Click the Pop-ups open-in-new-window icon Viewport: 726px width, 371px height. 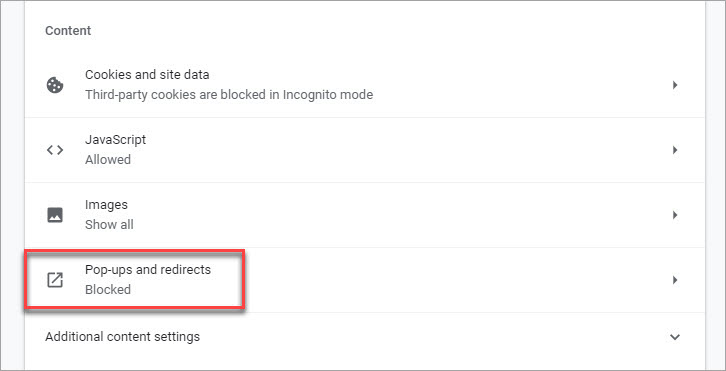coord(55,280)
